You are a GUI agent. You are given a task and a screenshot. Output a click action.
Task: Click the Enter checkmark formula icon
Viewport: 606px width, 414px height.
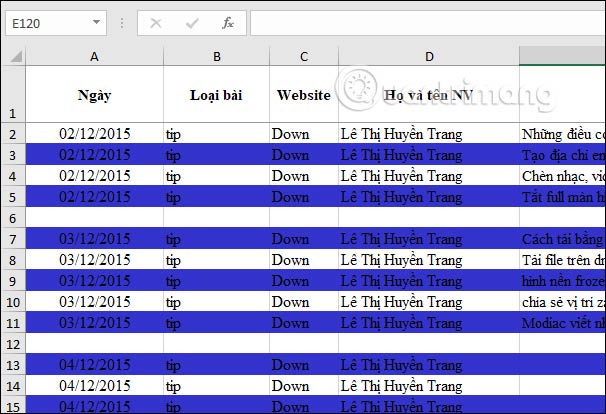tap(192, 24)
